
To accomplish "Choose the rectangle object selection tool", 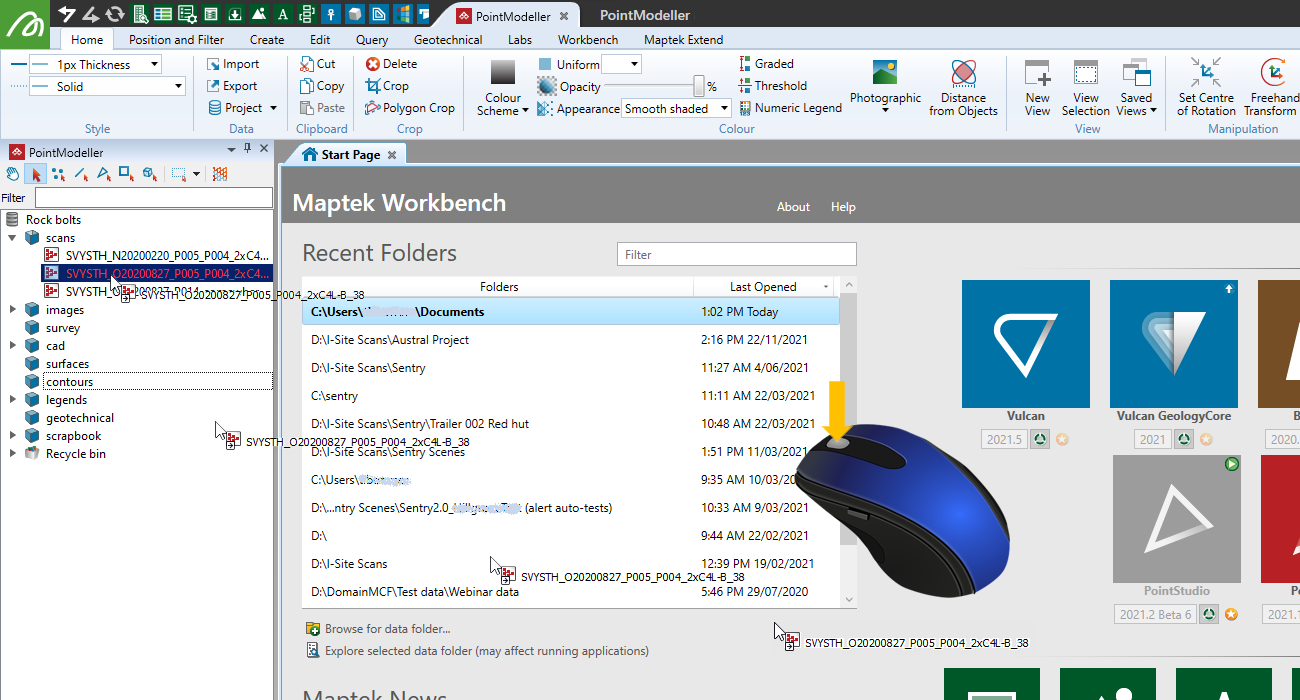I will [126, 174].
